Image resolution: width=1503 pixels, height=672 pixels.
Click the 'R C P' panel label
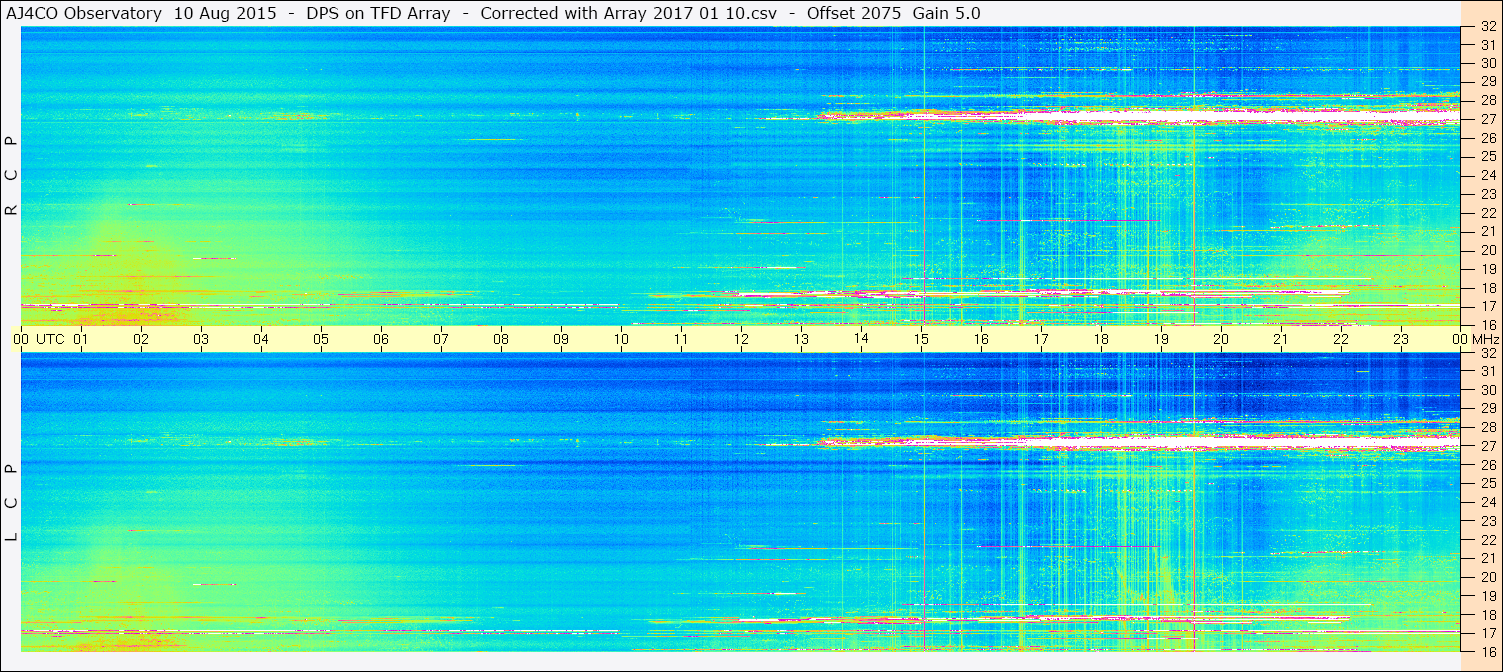point(12,176)
